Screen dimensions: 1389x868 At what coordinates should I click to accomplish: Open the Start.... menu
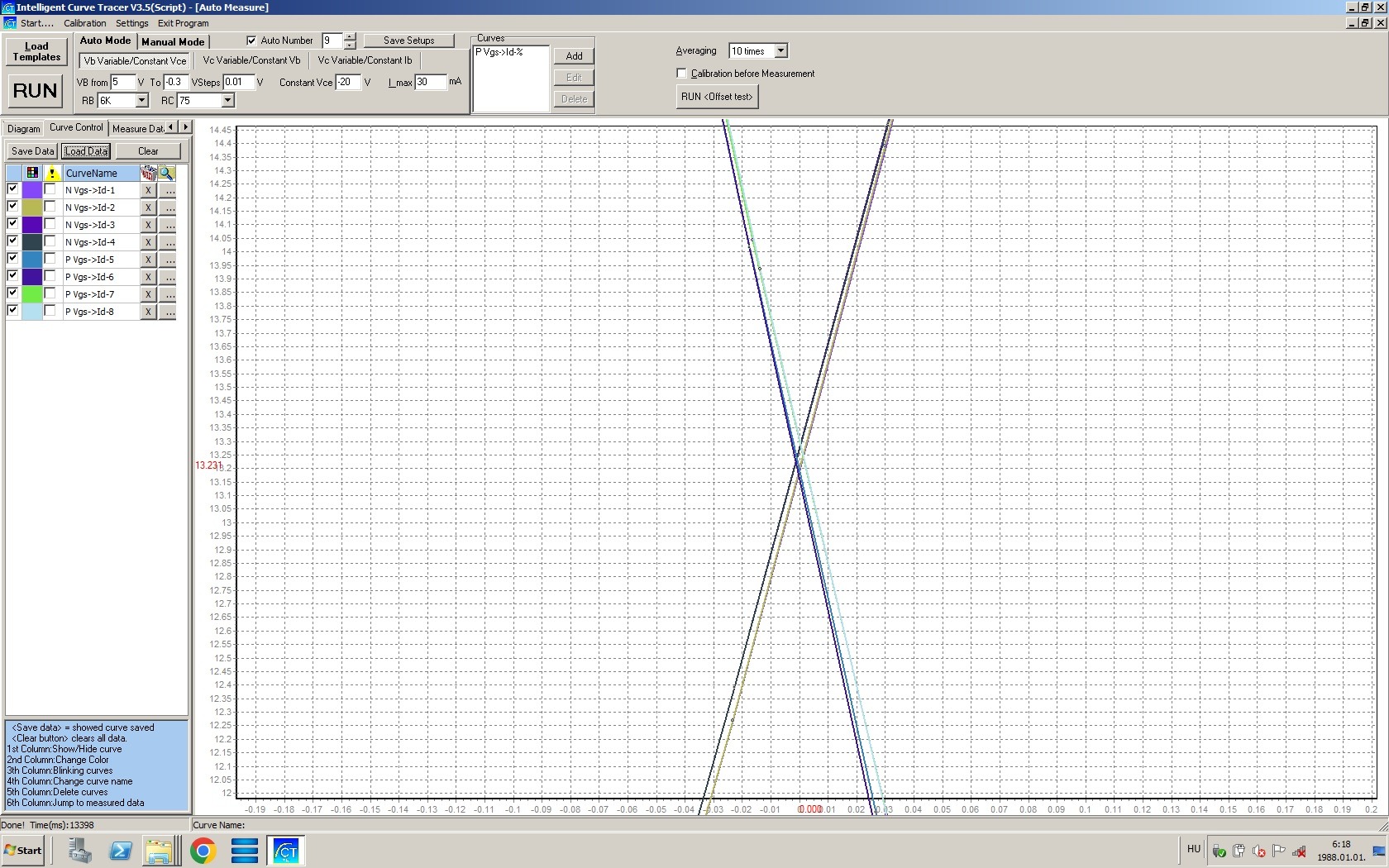pyautogui.click(x=37, y=23)
